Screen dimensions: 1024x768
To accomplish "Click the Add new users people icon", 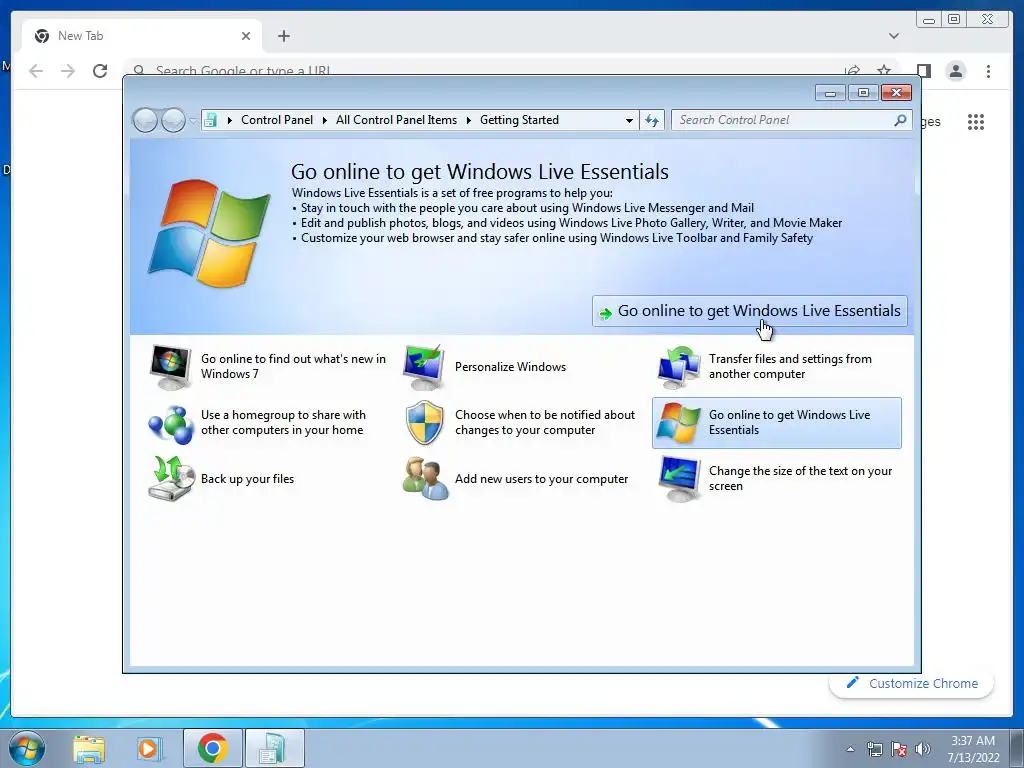I will (425, 479).
